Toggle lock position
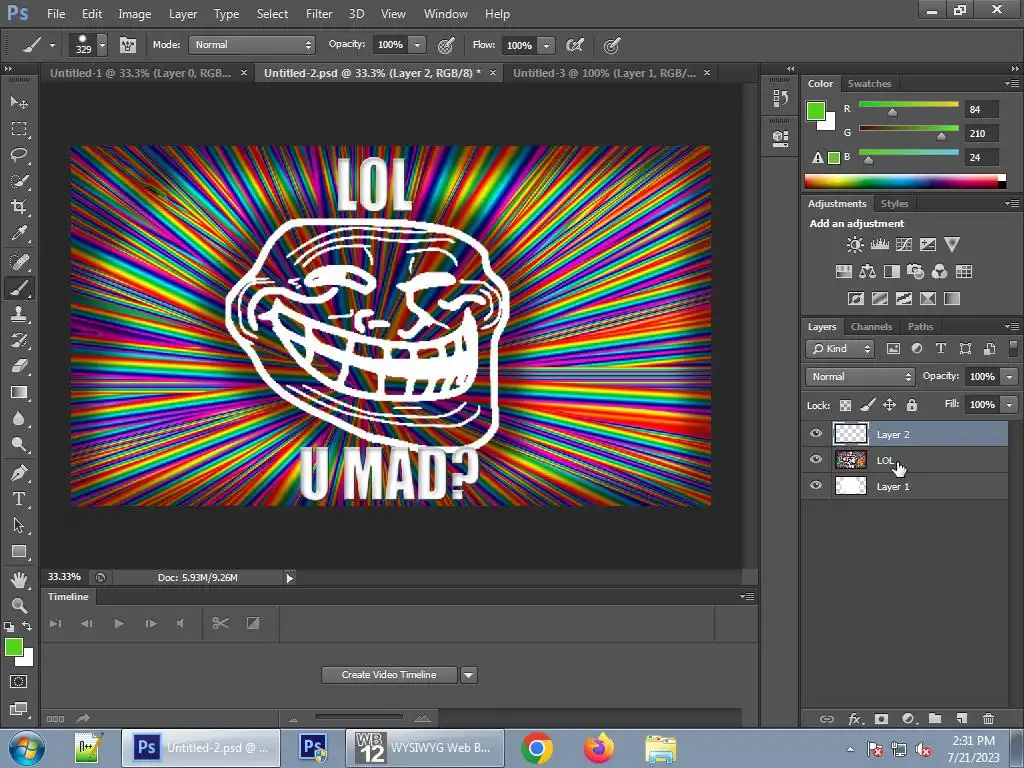The width and height of the screenshot is (1024, 768). (x=889, y=406)
